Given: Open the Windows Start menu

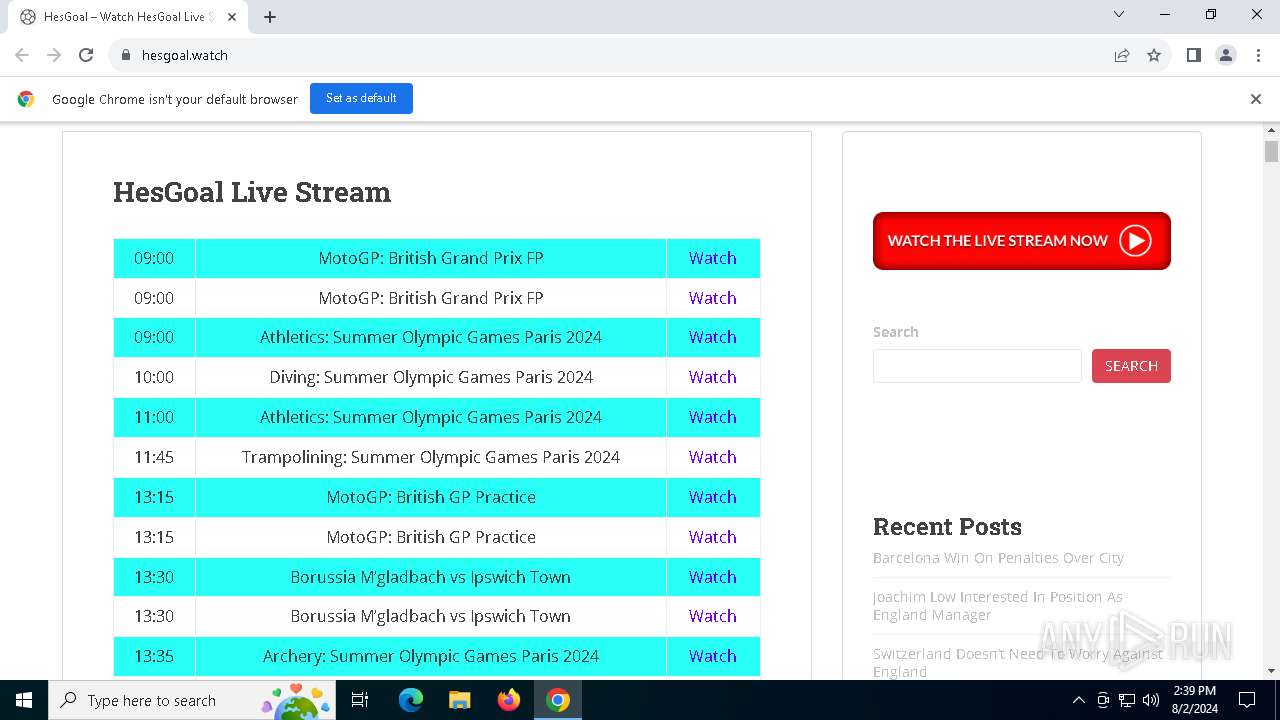Looking at the screenshot, I should point(24,700).
